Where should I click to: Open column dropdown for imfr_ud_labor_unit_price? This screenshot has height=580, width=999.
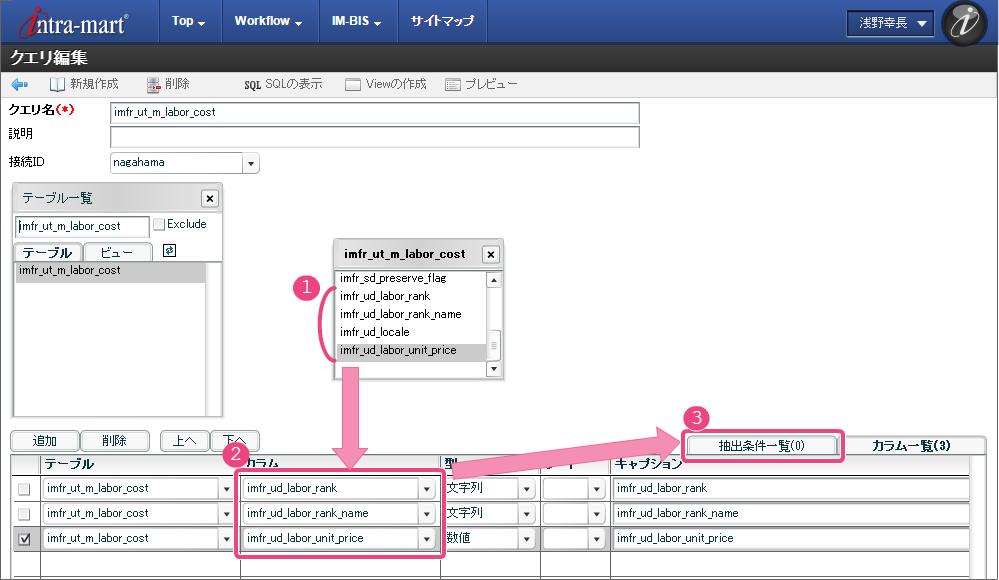click(426, 539)
